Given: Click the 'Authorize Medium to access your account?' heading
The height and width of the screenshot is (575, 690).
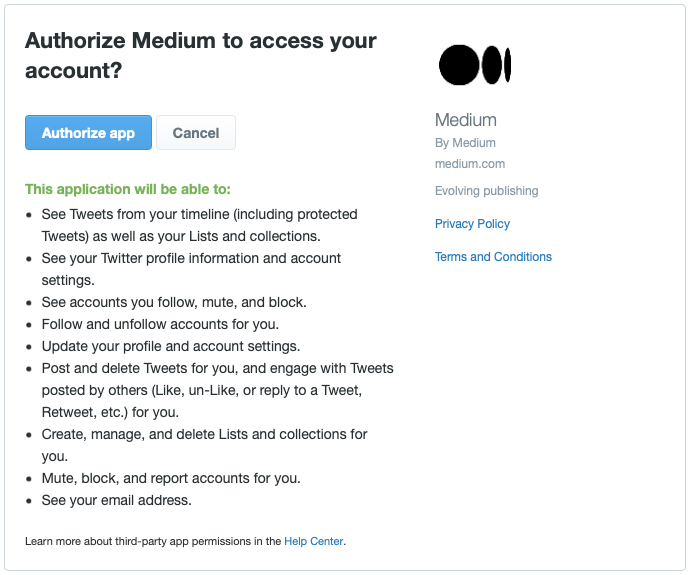Looking at the screenshot, I should coord(200,56).
